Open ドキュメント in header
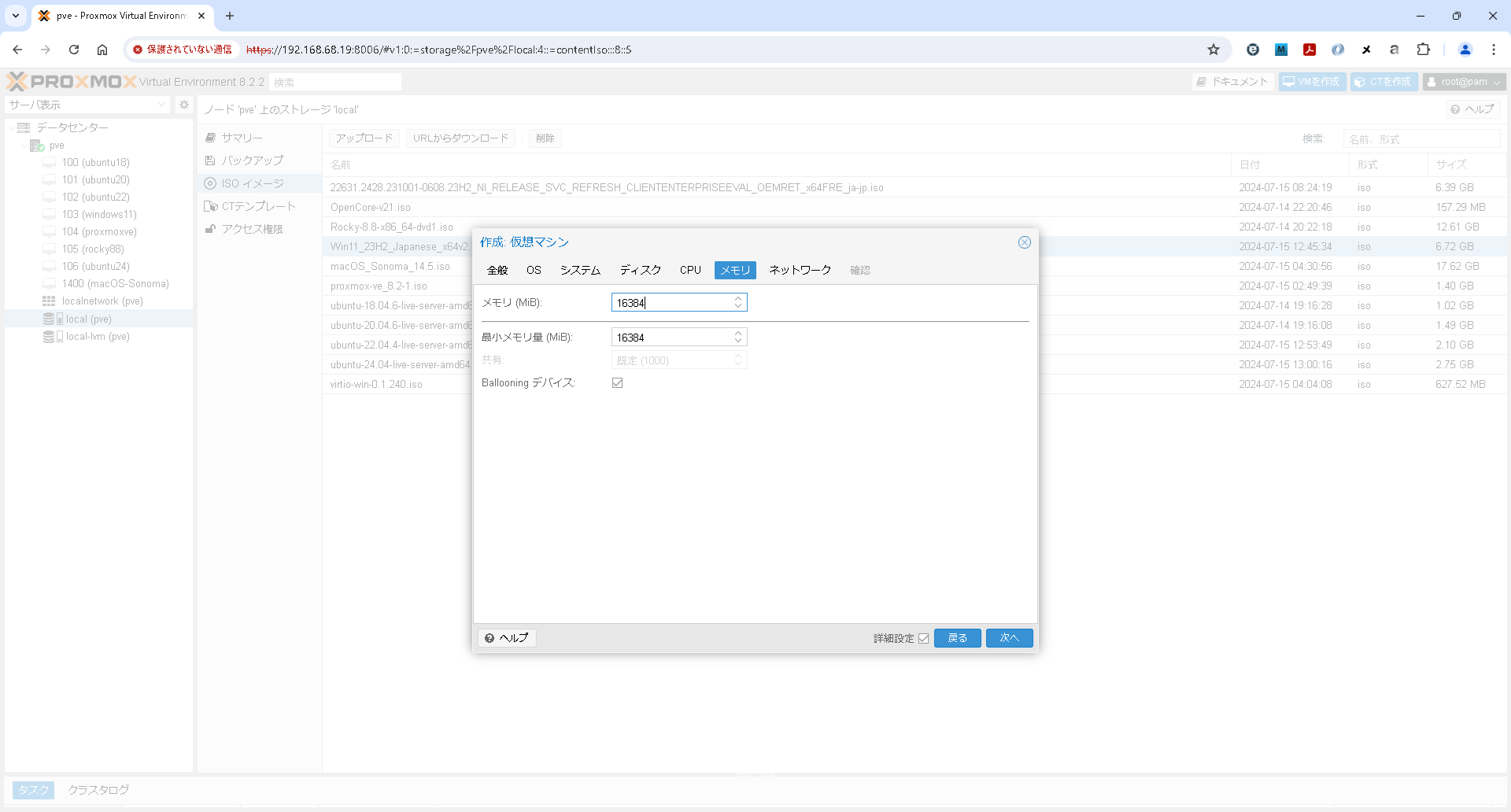This screenshot has height=812, width=1511. [x=1232, y=82]
